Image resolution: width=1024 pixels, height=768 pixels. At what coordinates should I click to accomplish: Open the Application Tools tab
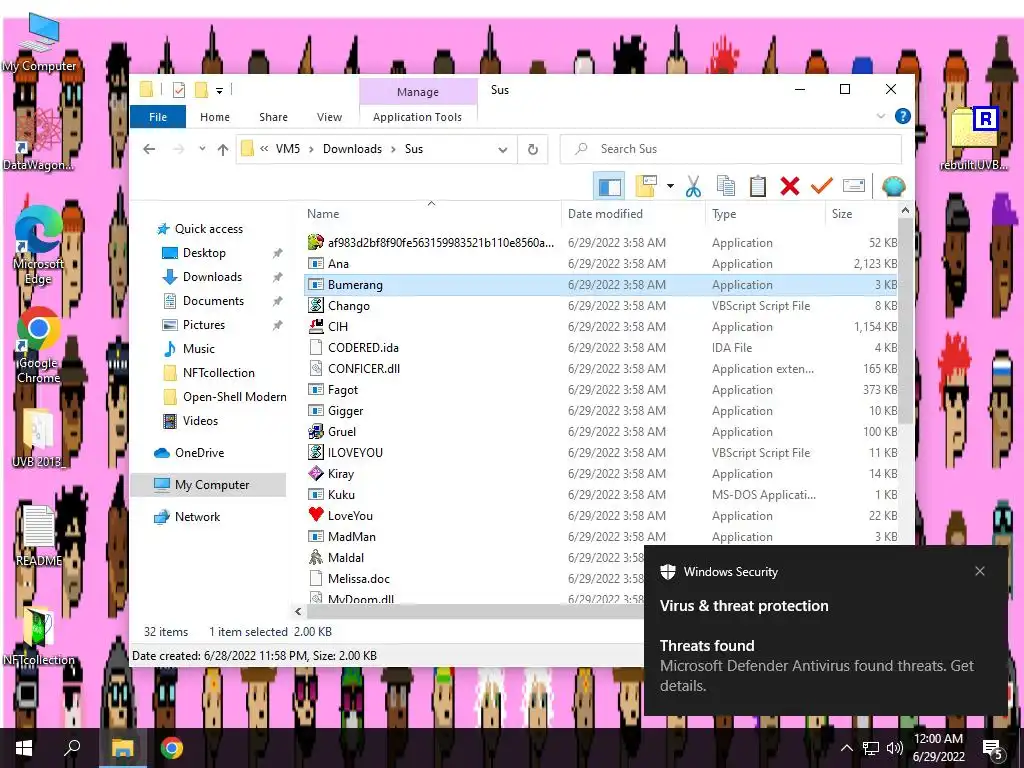tap(417, 117)
